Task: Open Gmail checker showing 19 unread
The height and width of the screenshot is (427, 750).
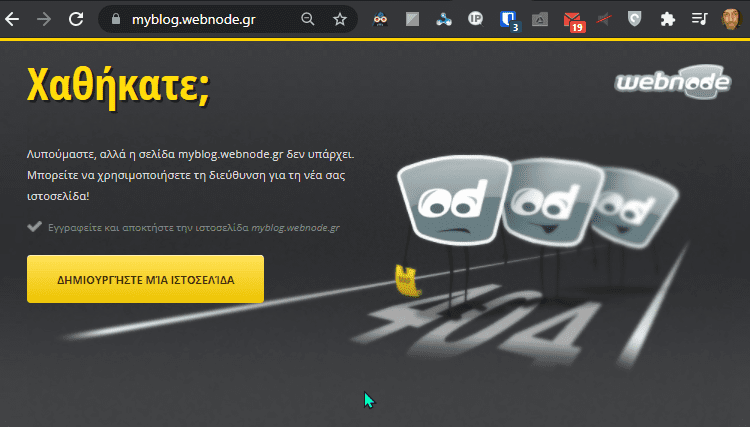Action: (x=574, y=22)
